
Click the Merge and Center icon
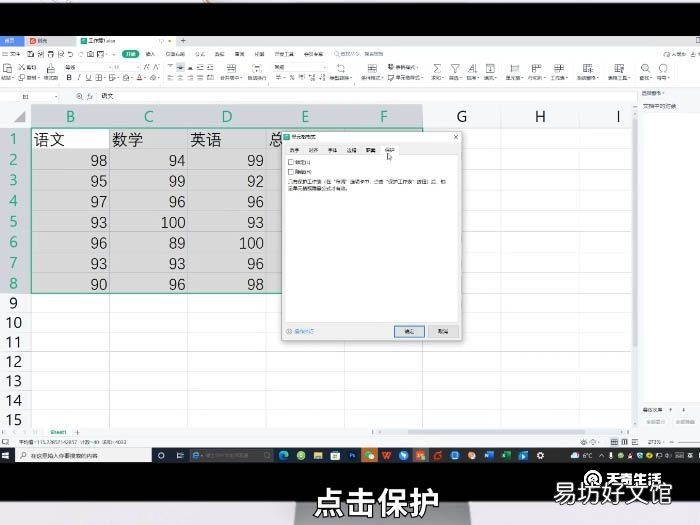[231, 68]
